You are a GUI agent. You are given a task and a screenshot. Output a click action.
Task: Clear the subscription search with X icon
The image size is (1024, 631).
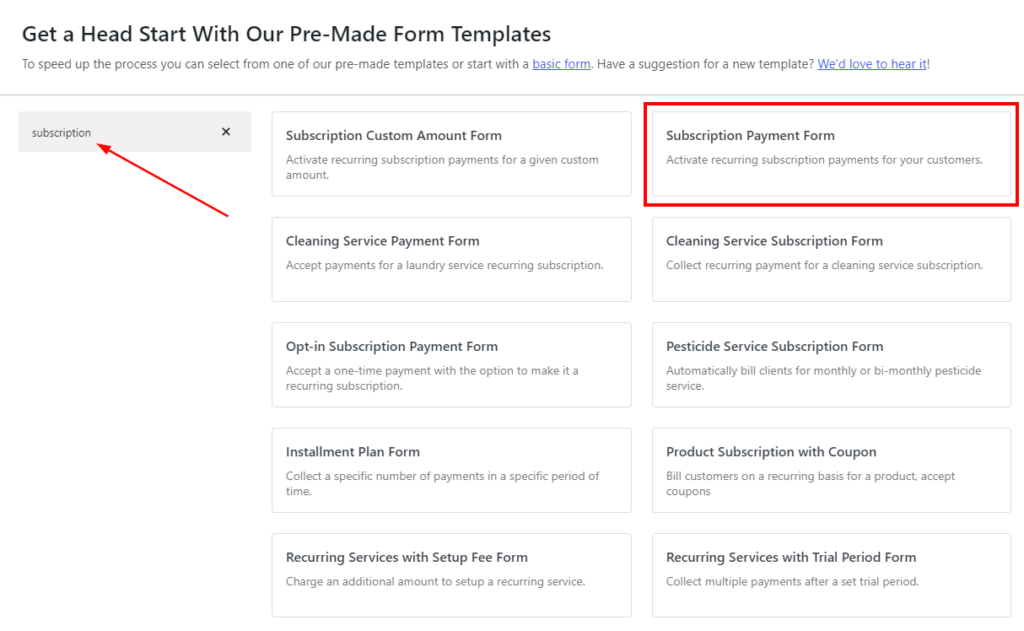226,132
